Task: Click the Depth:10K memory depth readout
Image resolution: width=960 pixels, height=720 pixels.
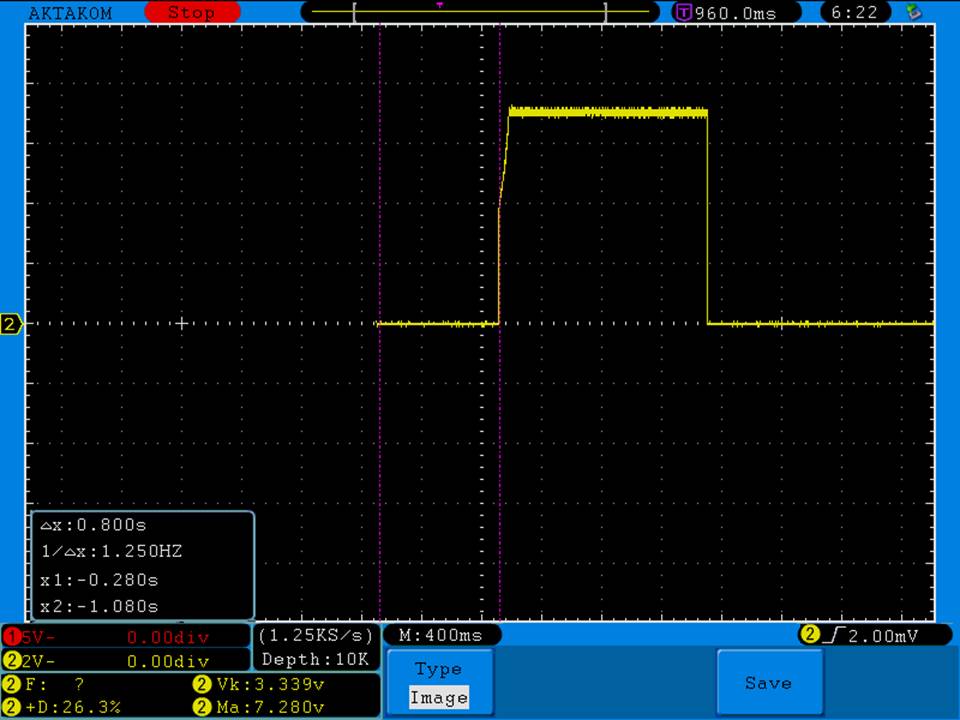Action: pyautogui.click(x=315, y=659)
